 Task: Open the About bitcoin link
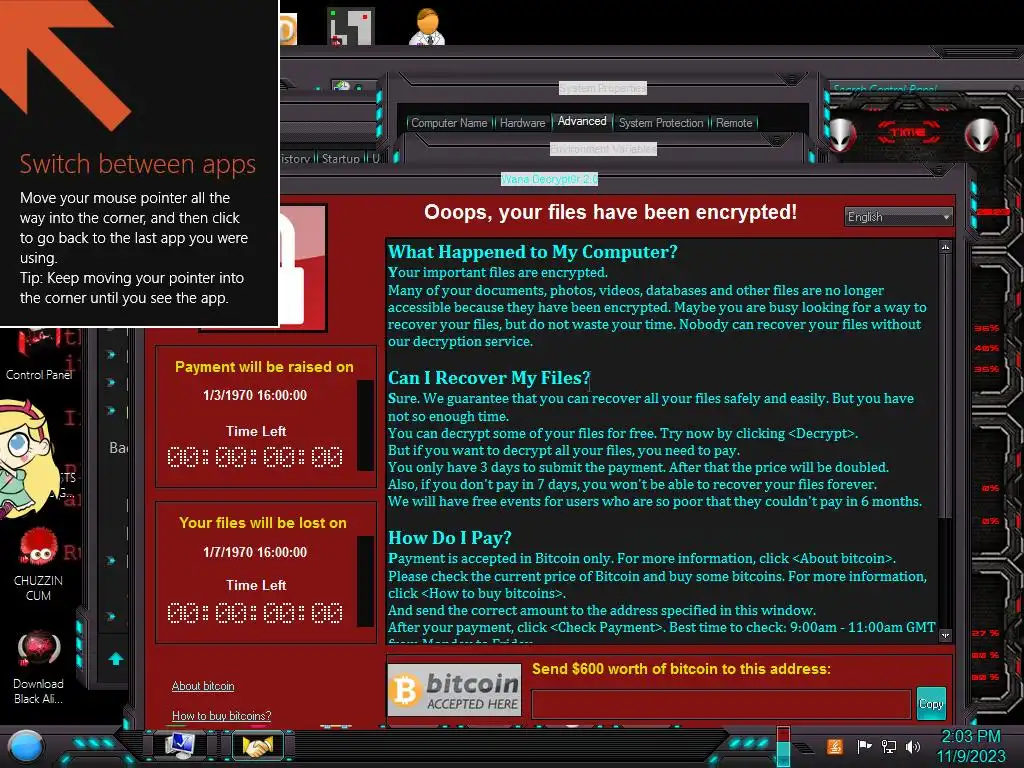pos(203,686)
